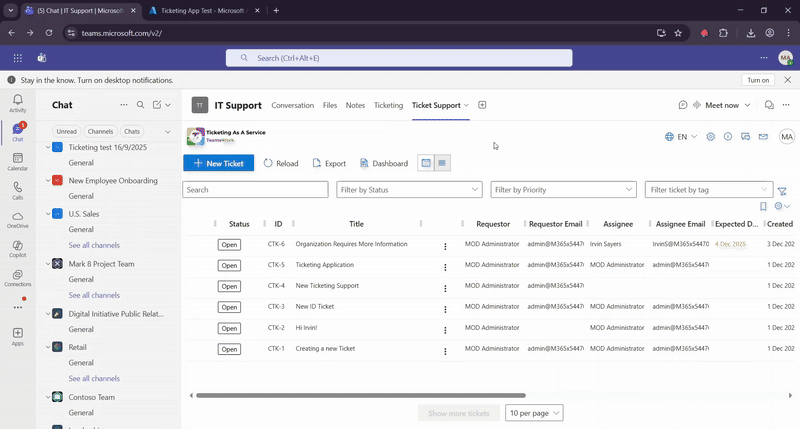Open OneDrive from the Teams sidebar
800x429 pixels.
click(x=17, y=219)
